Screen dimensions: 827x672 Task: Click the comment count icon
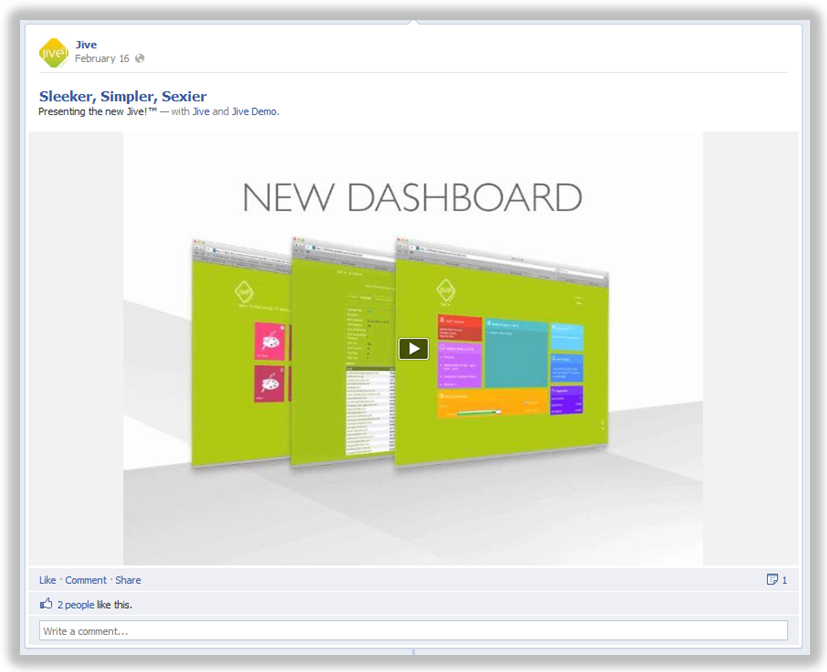click(772, 580)
